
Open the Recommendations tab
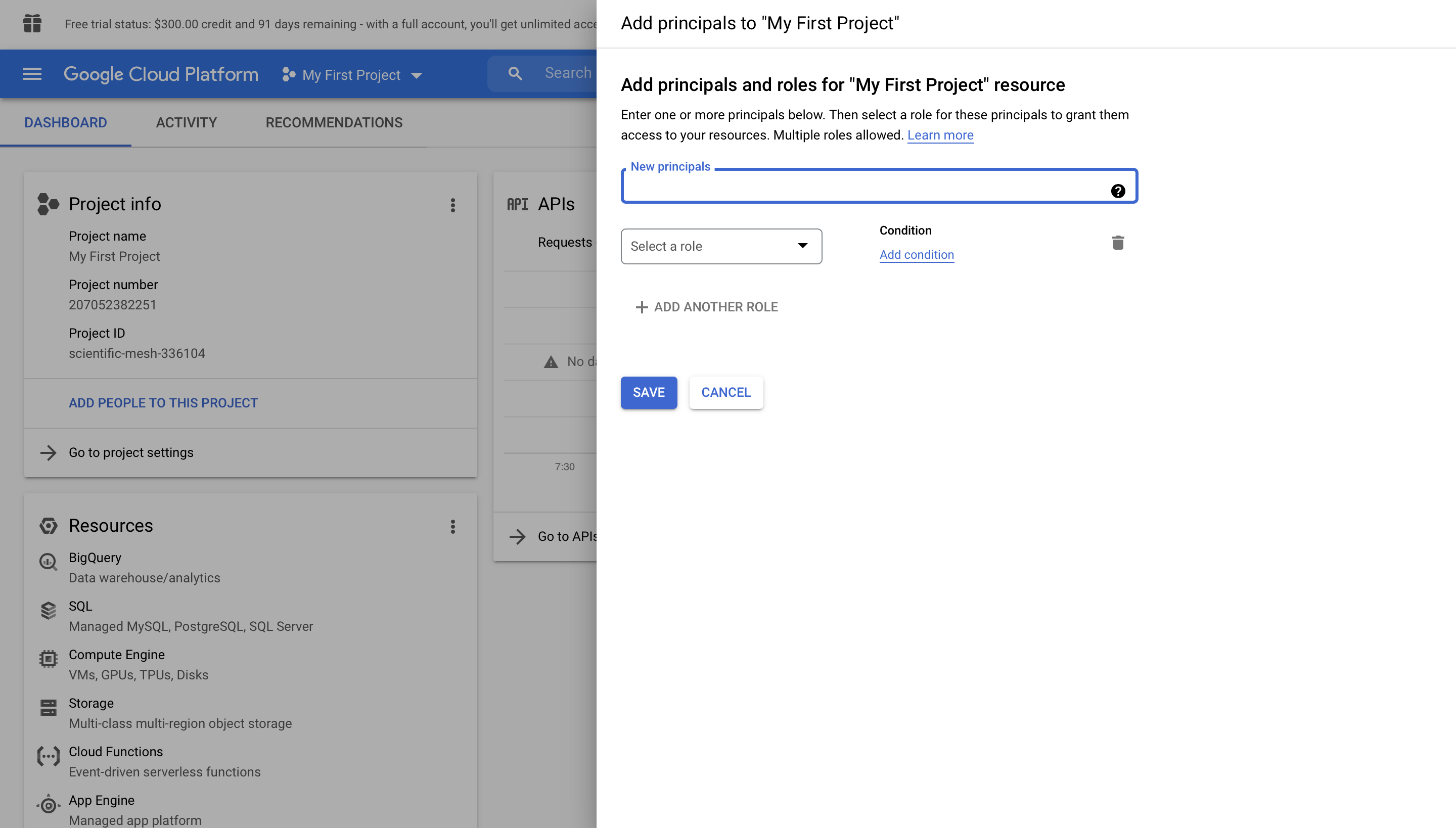click(x=334, y=122)
